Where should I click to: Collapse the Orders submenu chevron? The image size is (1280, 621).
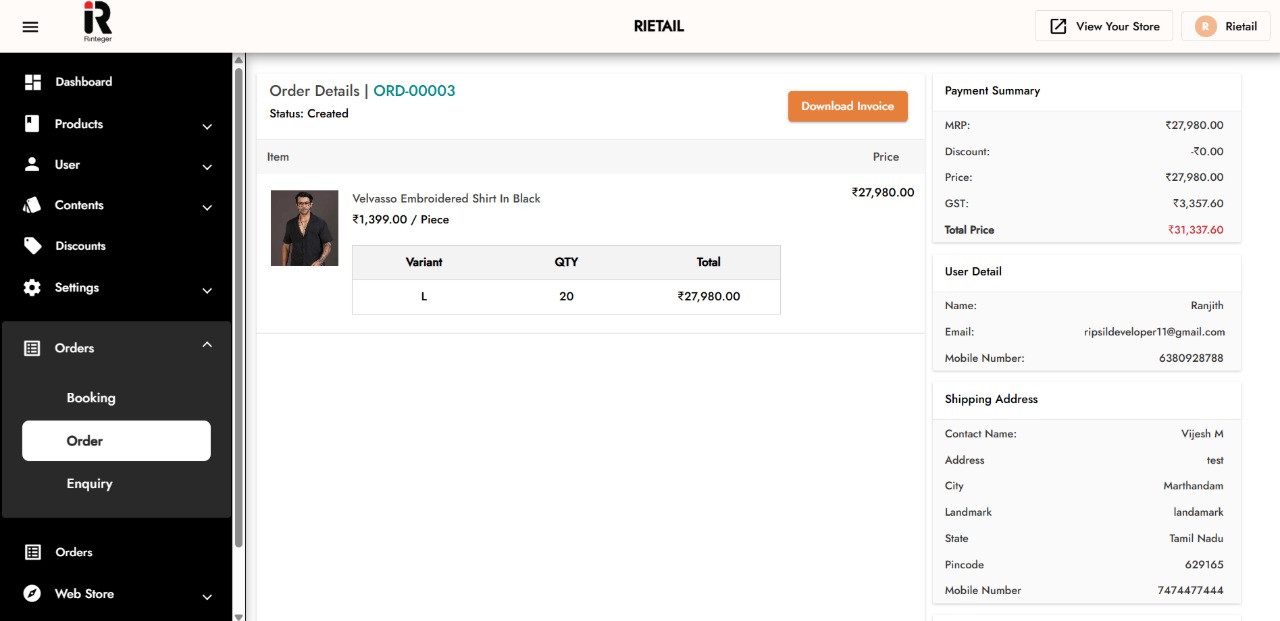(x=207, y=345)
